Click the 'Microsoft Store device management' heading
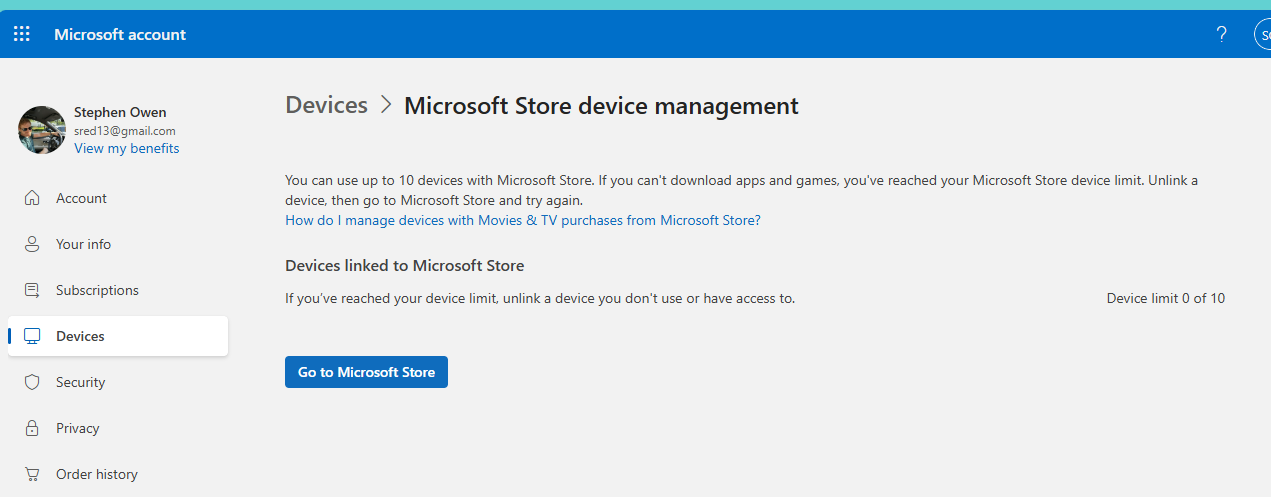The height and width of the screenshot is (497, 1271). coord(601,105)
